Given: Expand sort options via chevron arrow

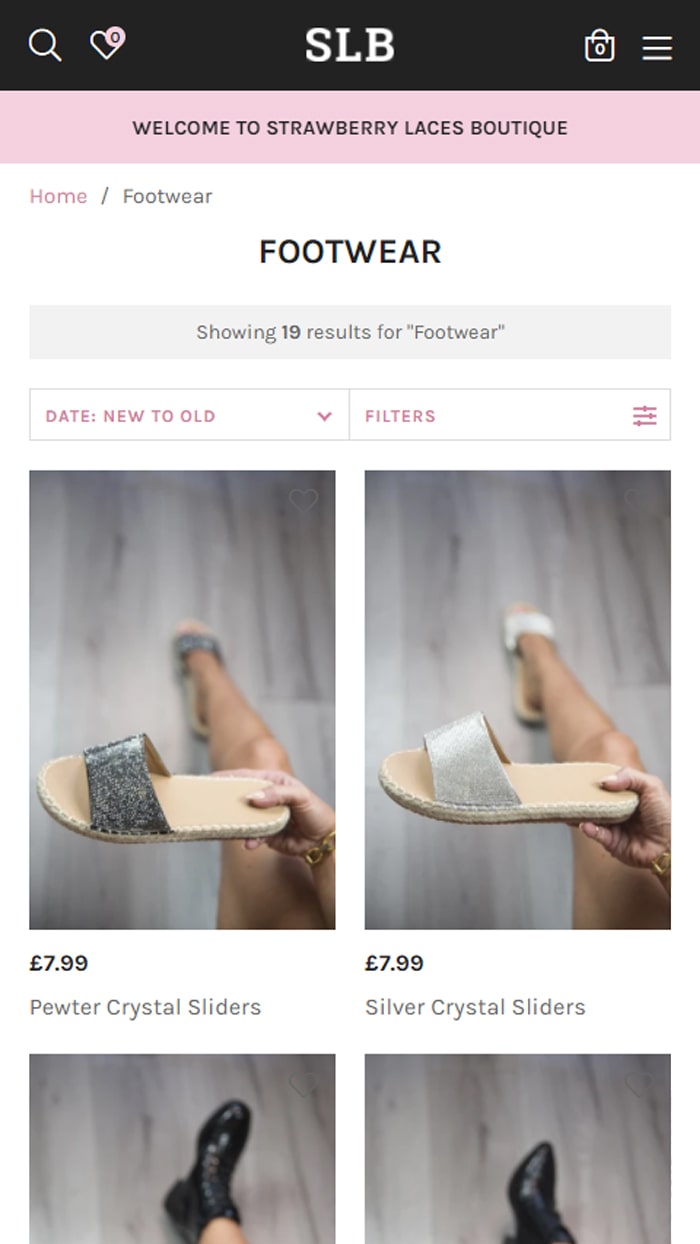Looking at the screenshot, I should (324, 416).
